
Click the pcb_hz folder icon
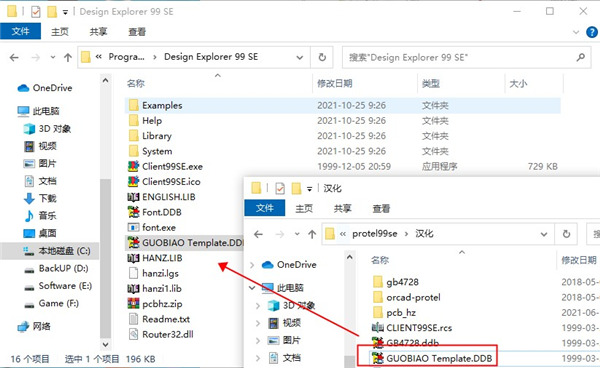[x=378, y=313]
